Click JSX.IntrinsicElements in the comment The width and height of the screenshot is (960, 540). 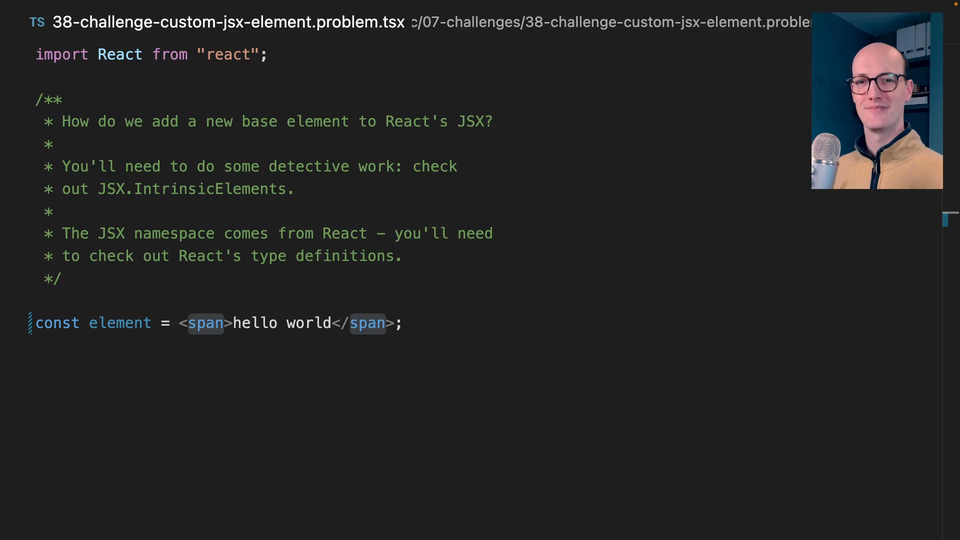(196, 188)
